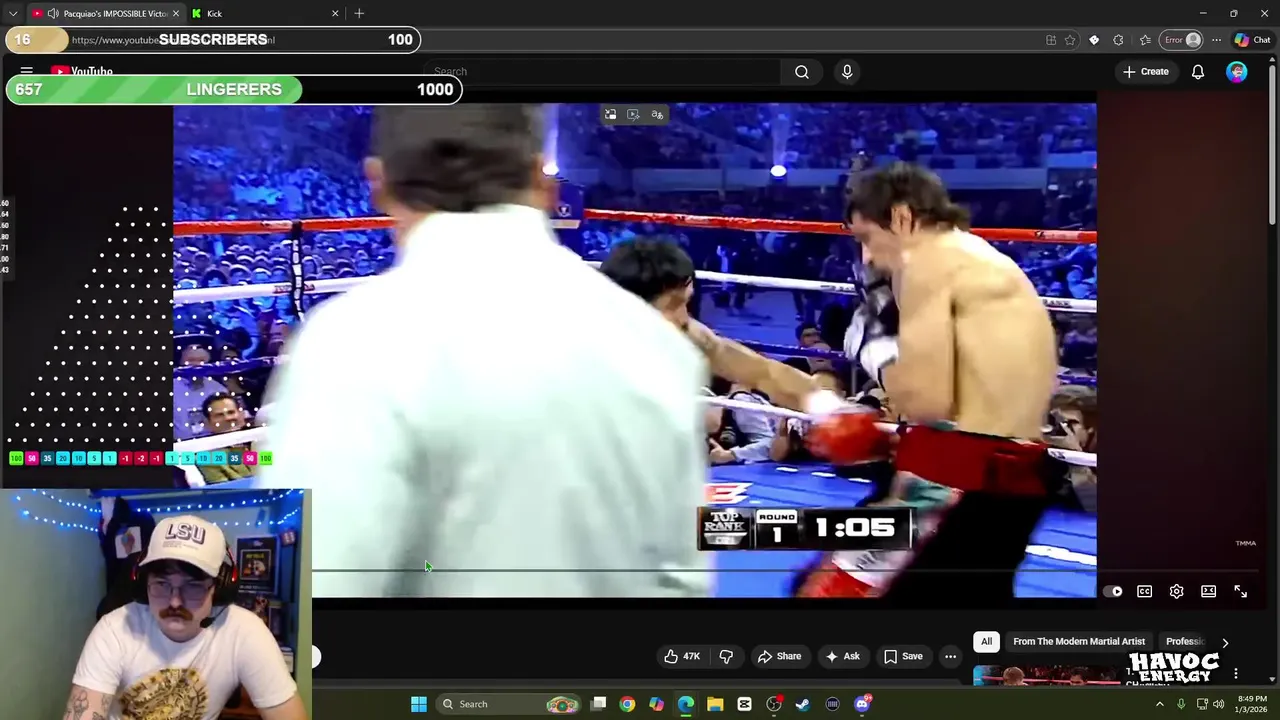Open the YouTube notifications bell

(x=1198, y=71)
